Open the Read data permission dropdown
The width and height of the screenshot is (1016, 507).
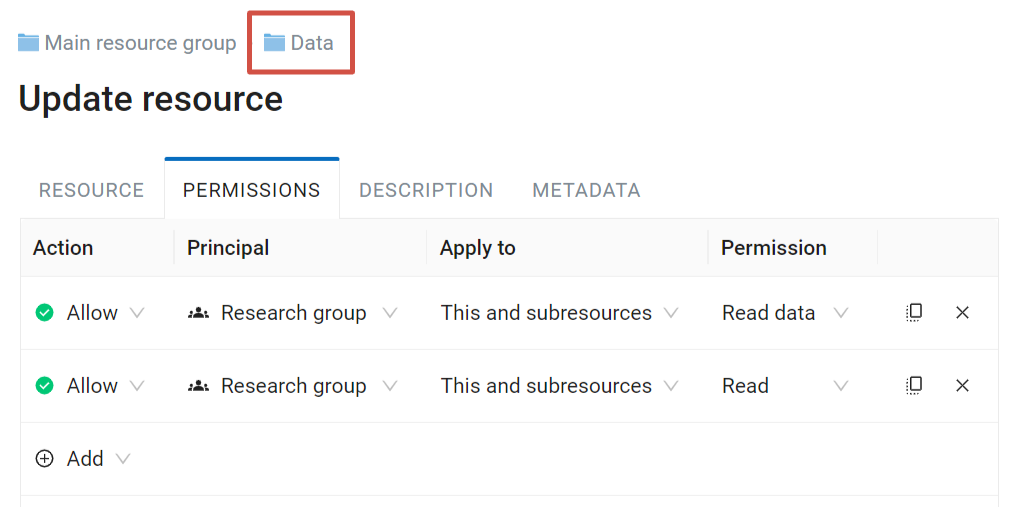[x=785, y=313]
